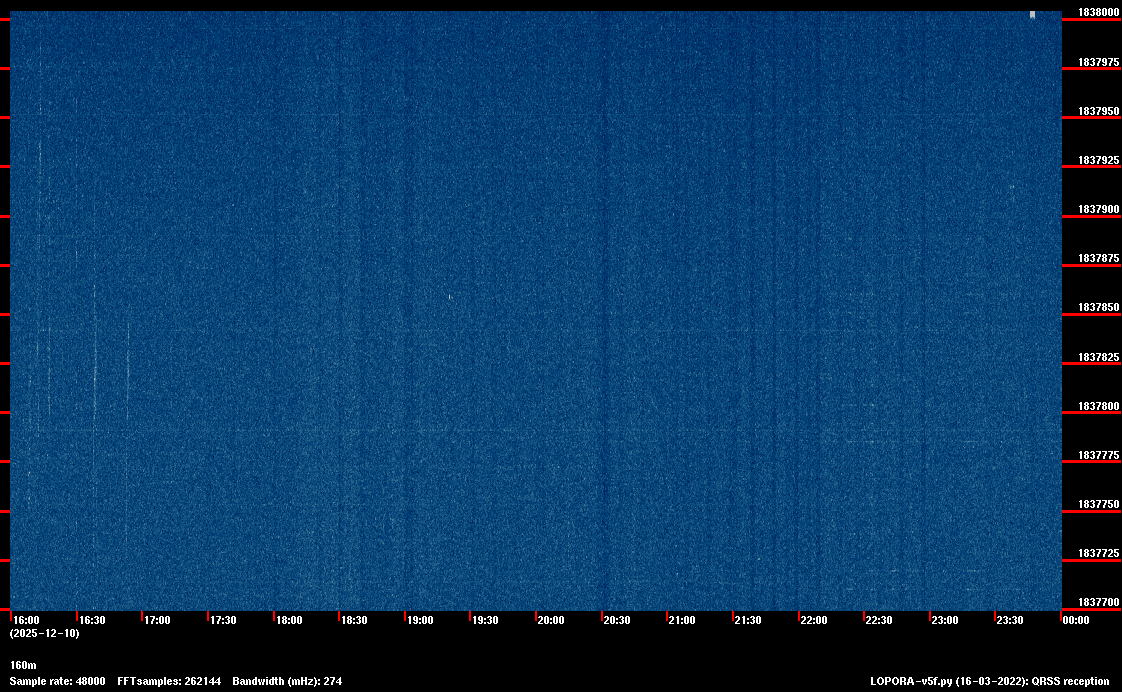Viewport: 1122px width, 692px height.
Task: Click frequency label 1838000
Action: click(x=1098, y=12)
